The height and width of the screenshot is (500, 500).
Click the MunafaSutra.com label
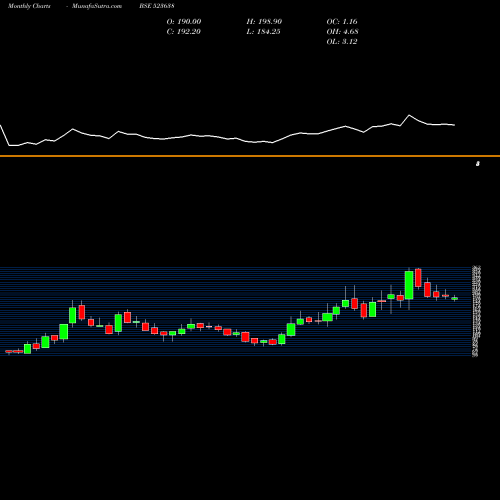coord(97,6)
